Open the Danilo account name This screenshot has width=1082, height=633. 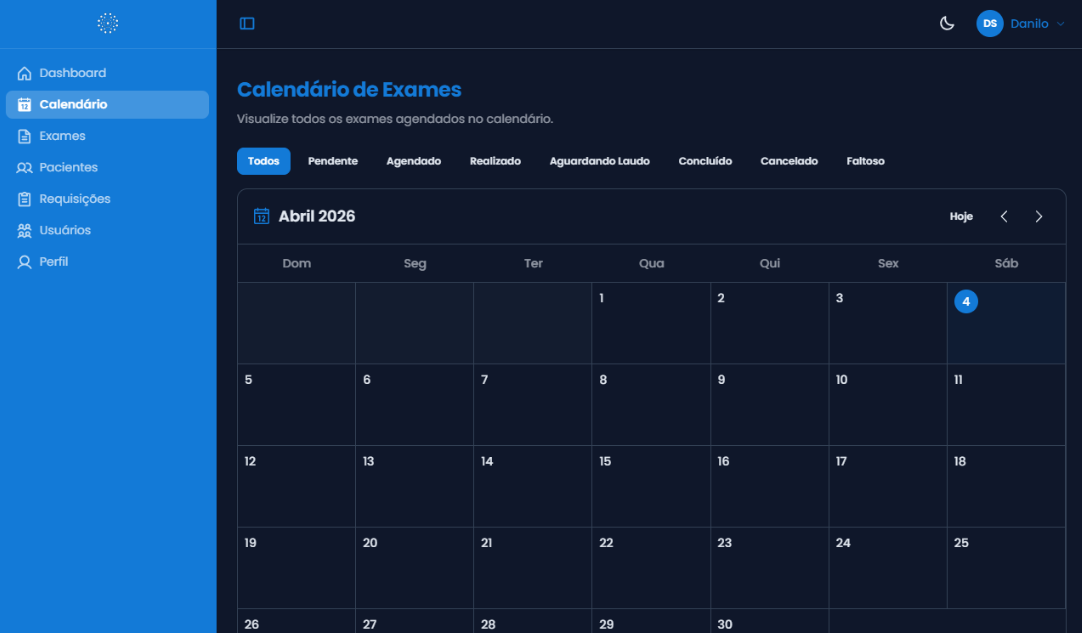click(1029, 24)
